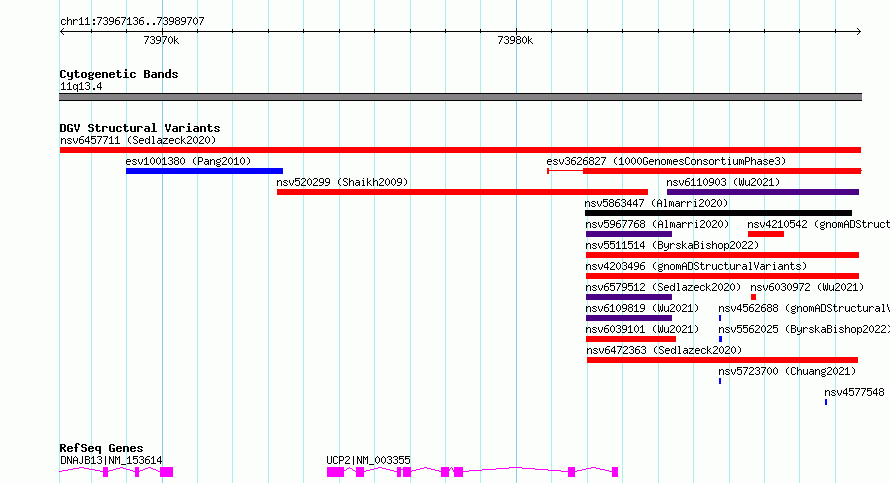This screenshot has width=890, height=483.
Task: Click the small red nsv4210542 bar
Action: point(766,234)
